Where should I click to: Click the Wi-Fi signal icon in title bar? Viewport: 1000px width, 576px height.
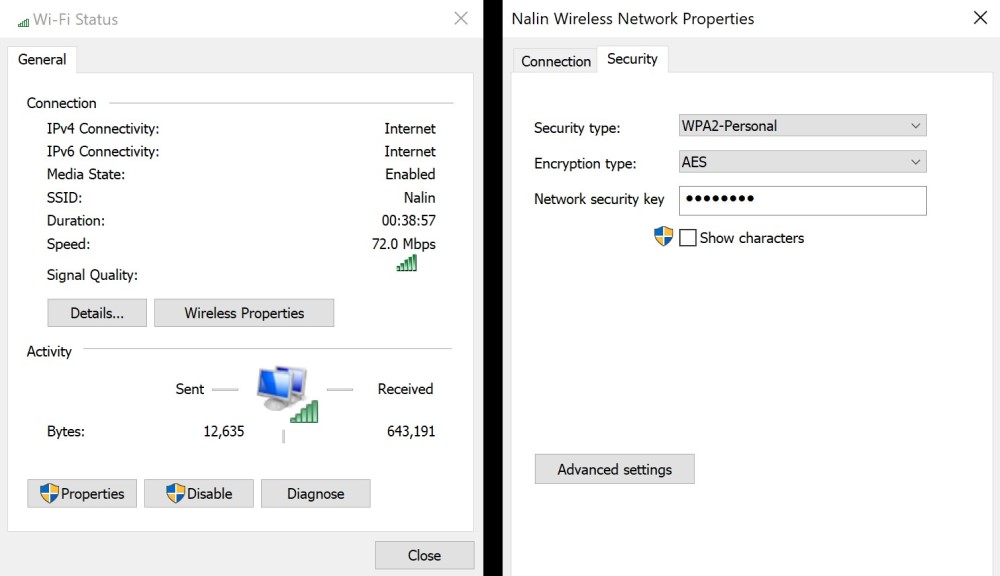point(23,21)
